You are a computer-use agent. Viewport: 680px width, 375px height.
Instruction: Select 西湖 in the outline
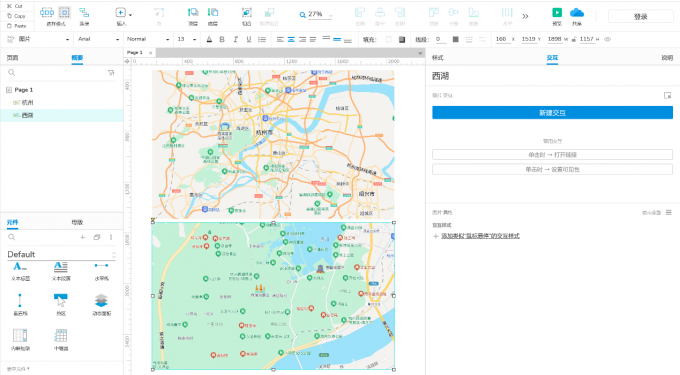(x=27, y=115)
